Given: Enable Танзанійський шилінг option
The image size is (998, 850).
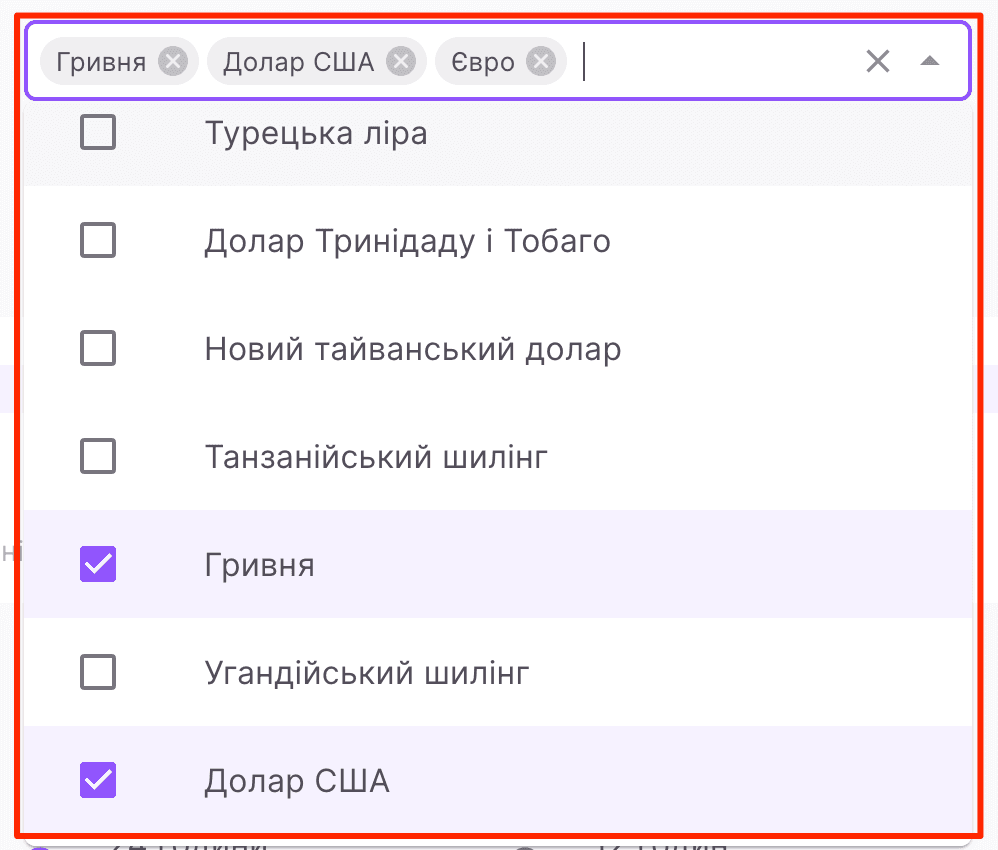Looking at the screenshot, I should coord(97,456).
